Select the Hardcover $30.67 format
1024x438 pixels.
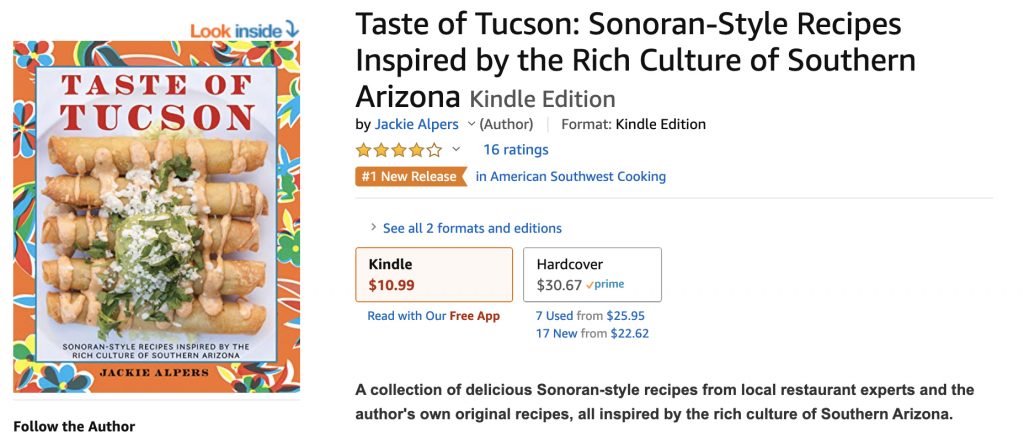click(x=592, y=274)
